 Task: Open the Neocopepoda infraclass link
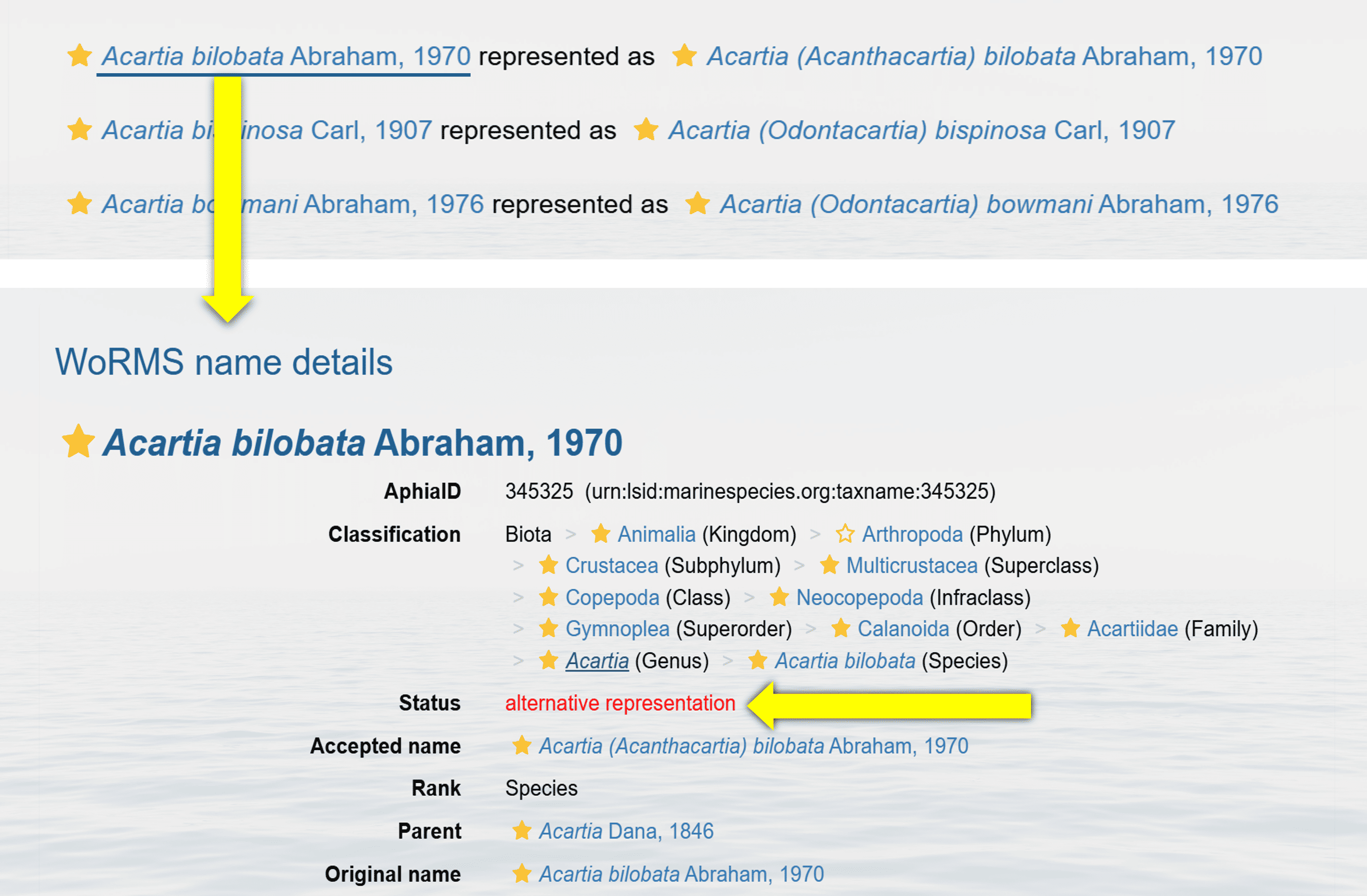[859, 597]
